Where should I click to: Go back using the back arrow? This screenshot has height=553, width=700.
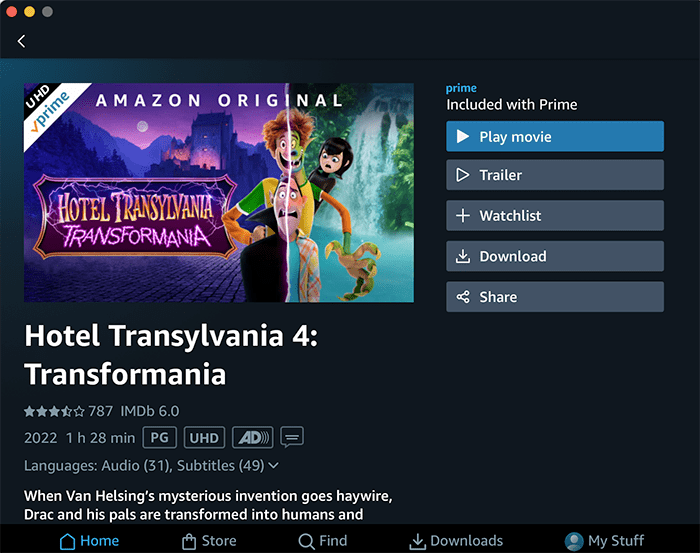(22, 41)
